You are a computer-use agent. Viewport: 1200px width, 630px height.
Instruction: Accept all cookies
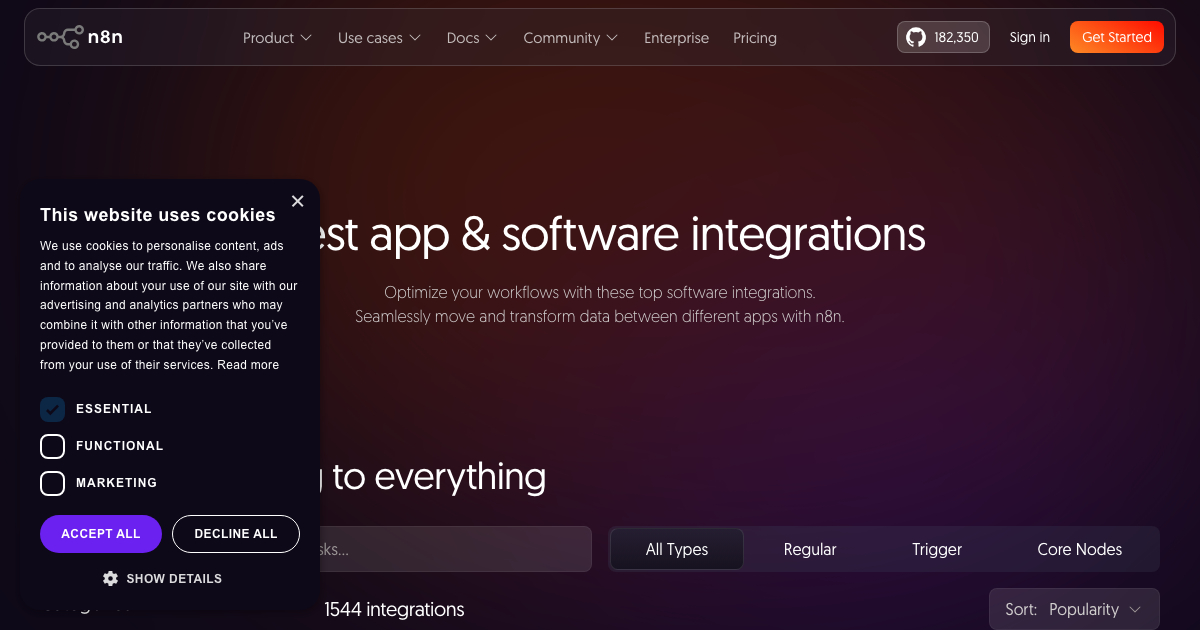pos(101,534)
